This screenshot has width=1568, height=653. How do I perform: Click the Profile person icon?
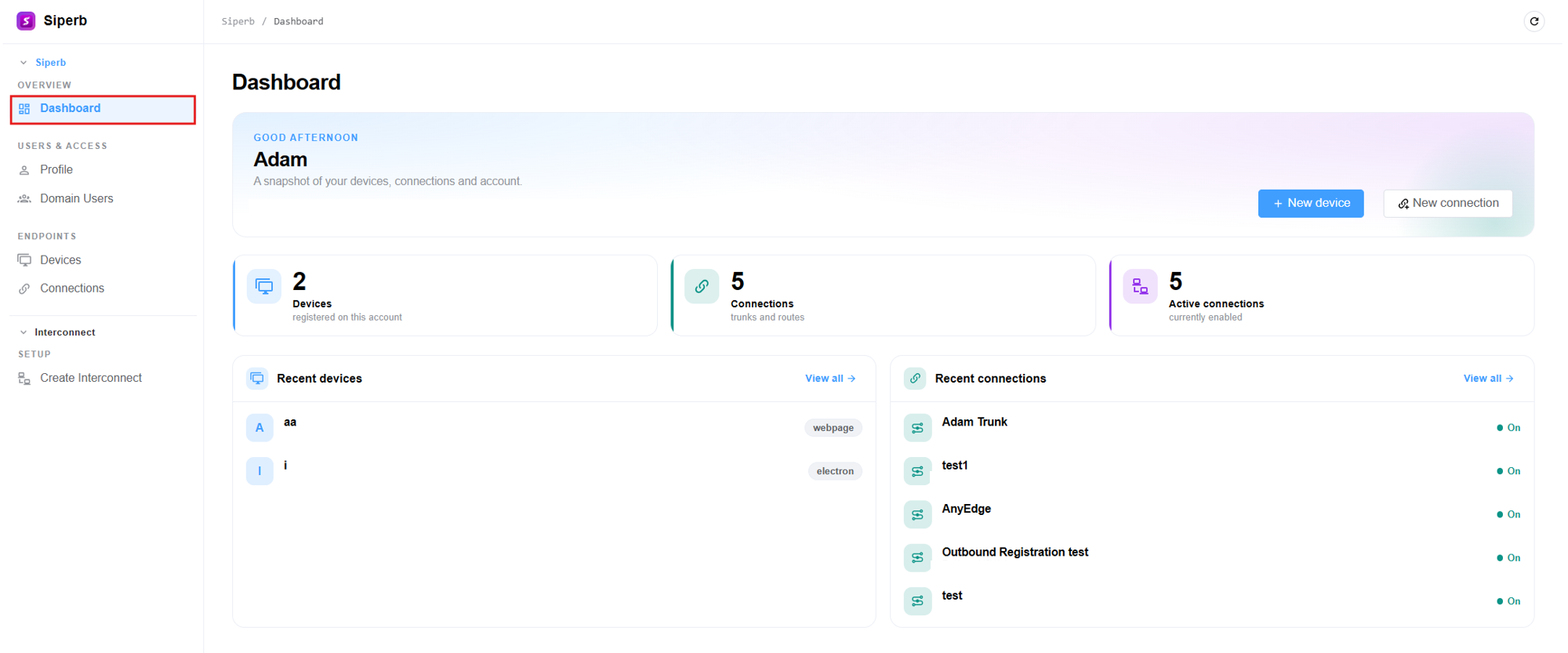(24, 170)
